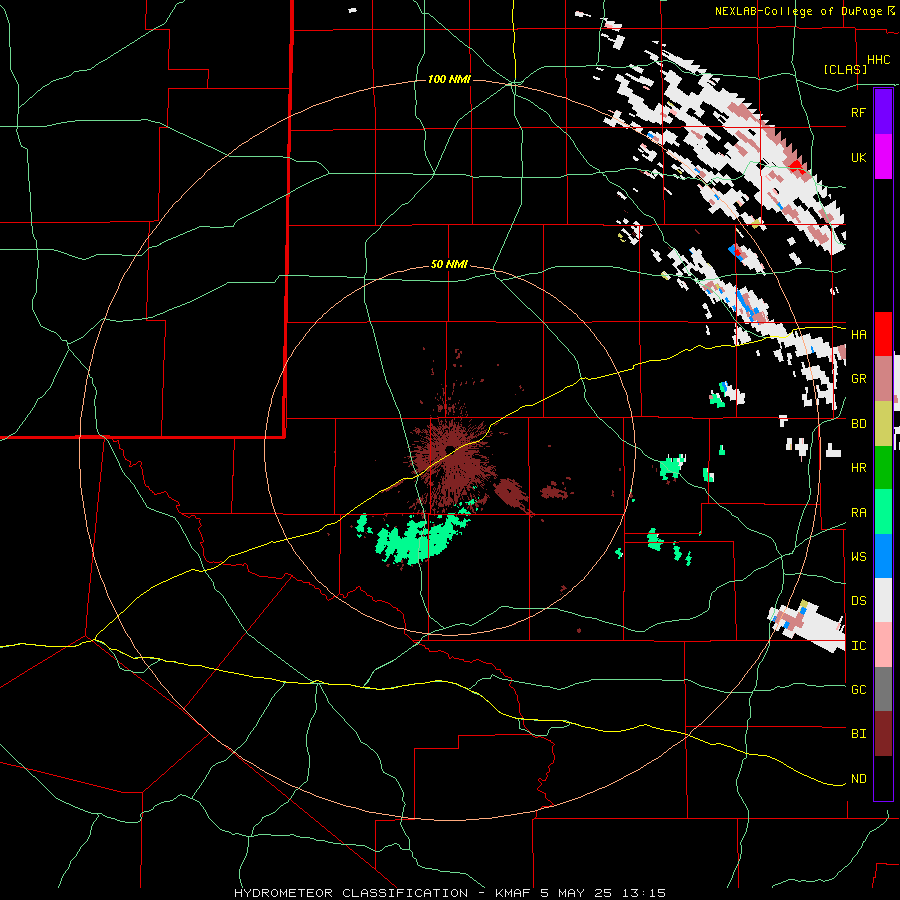
Task: Click the WS legend label
Action: pyautogui.click(x=858, y=557)
